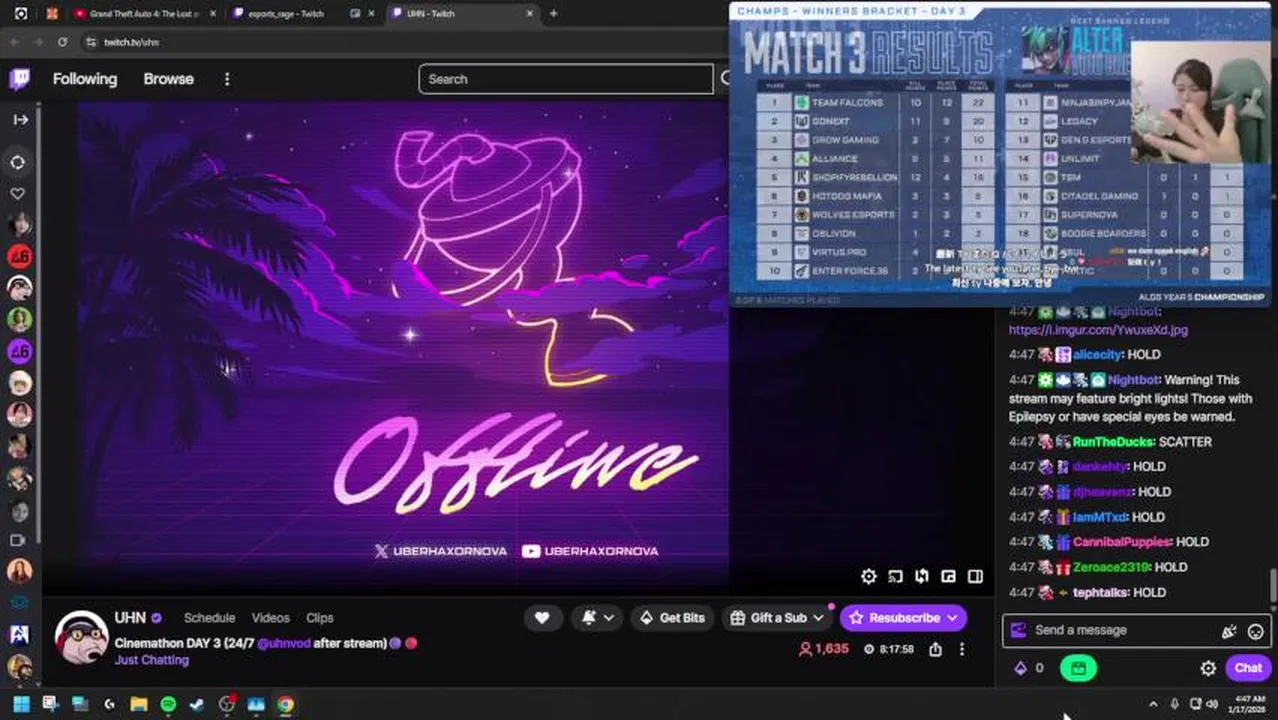Open @uhnvod link in stream title
The width and height of the screenshot is (1278, 720).
(x=284, y=643)
